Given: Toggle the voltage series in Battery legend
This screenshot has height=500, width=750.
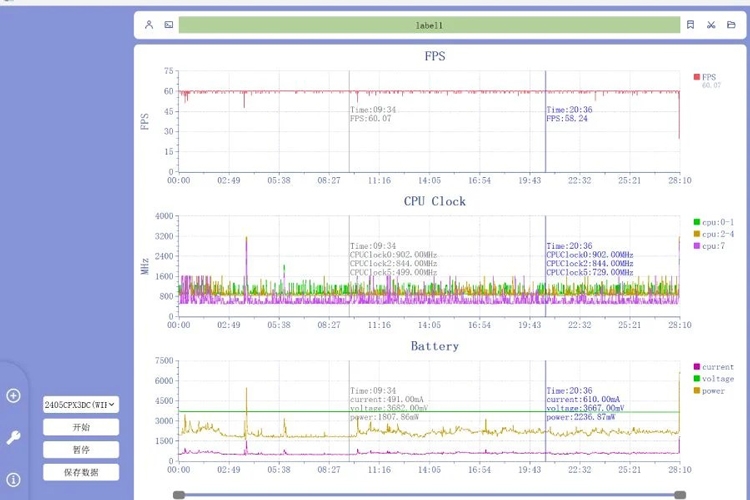Looking at the screenshot, I should pos(715,379).
